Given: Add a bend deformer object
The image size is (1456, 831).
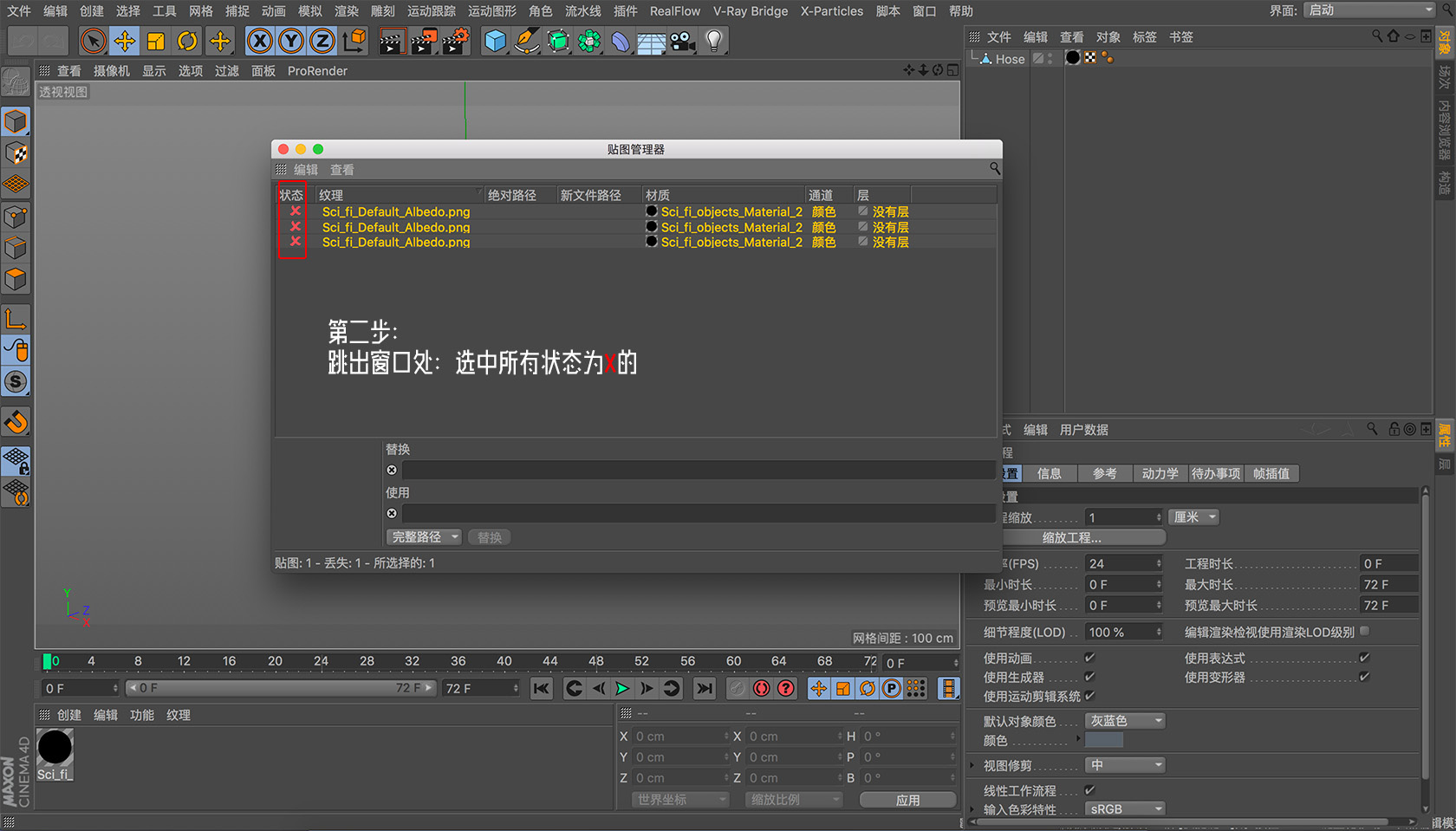Looking at the screenshot, I should 621,41.
